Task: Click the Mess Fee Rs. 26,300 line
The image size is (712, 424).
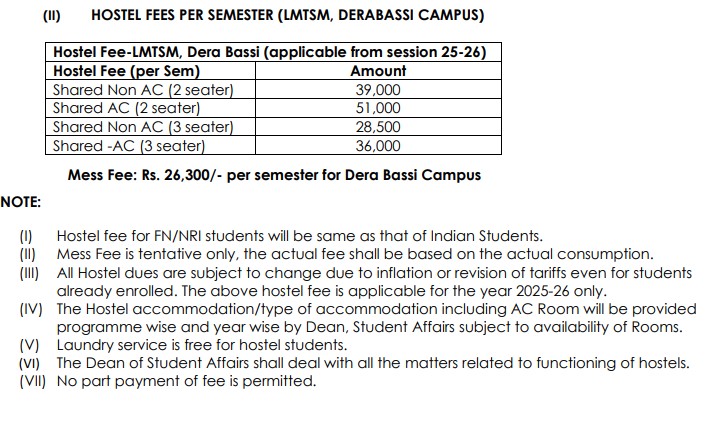Action: click(274, 175)
